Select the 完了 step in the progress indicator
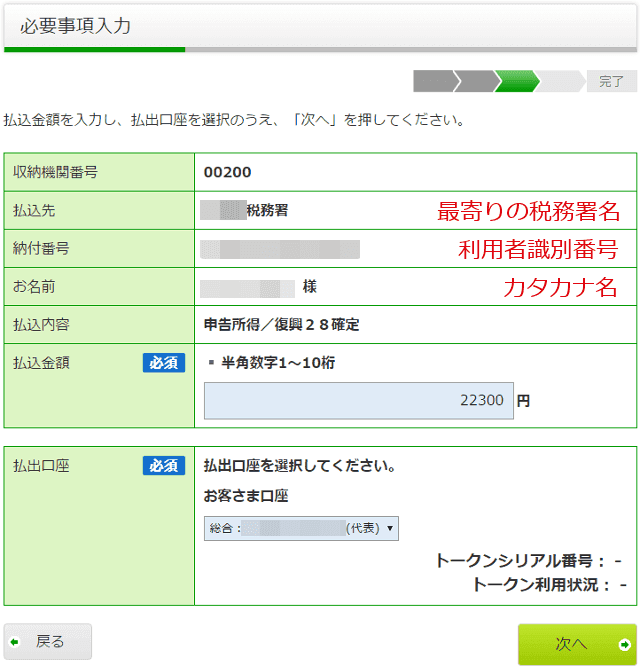Screen dimensions: 640x666 point(612,81)
